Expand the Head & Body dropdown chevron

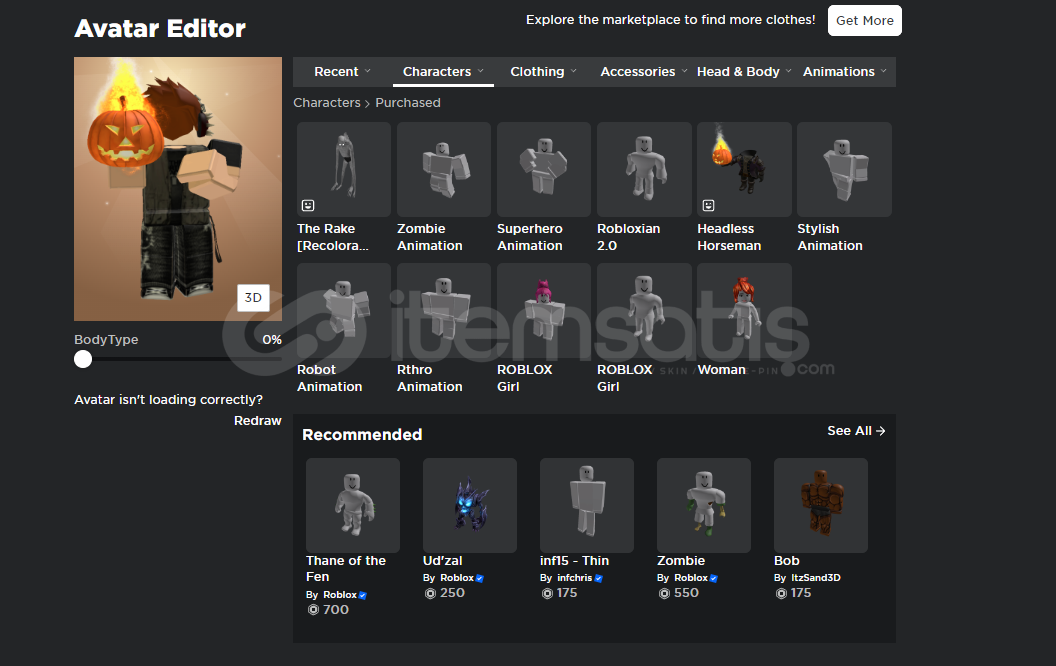click(x=789, y=71)
